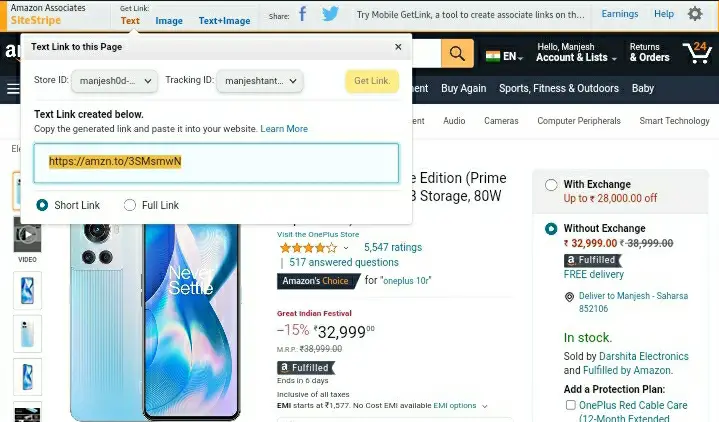Open the 5,547 ratings link
Screen dimensions: 719x422
tap(393, 247)
